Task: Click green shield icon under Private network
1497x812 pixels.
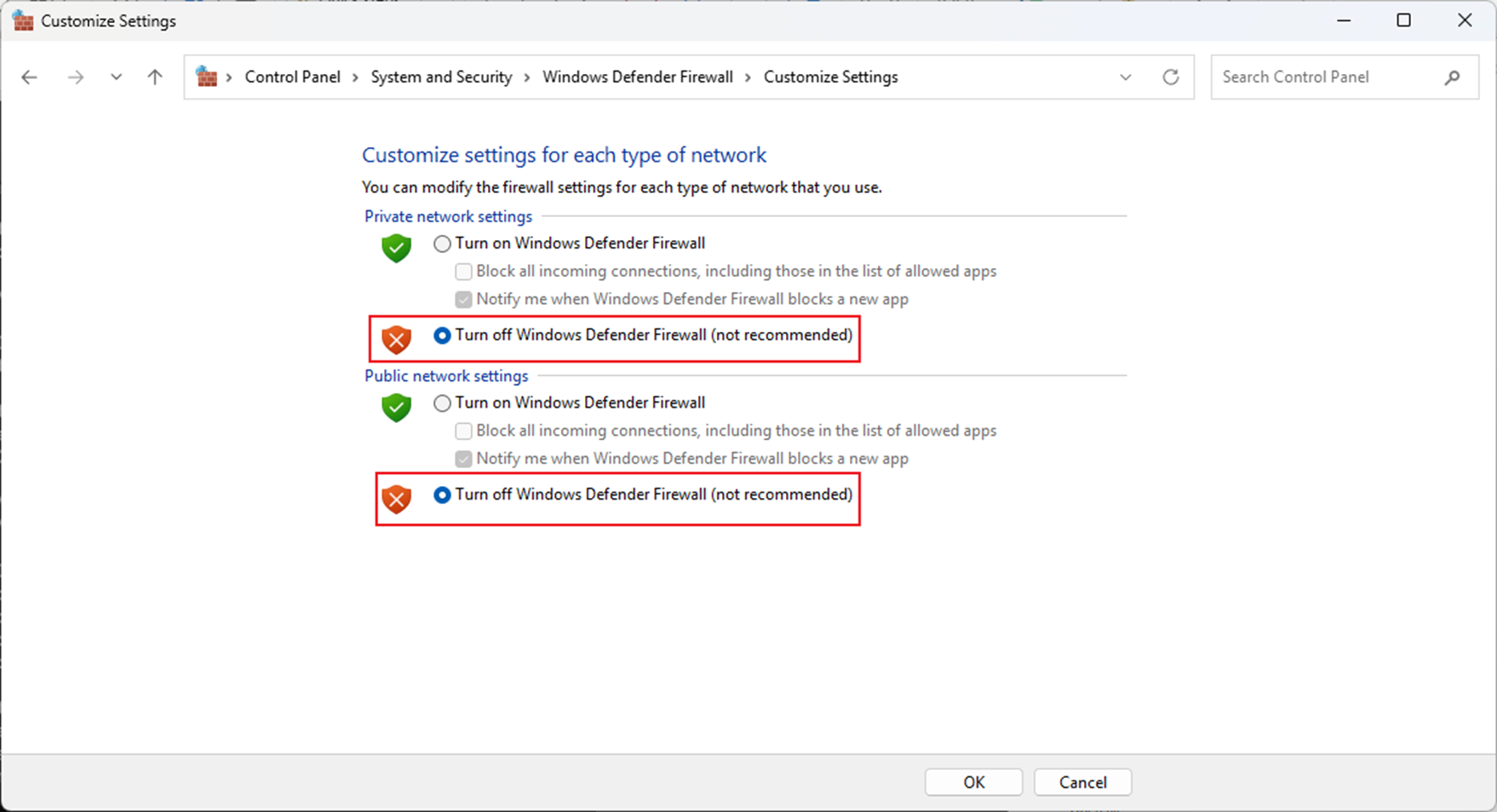Action: pos(396,248)
